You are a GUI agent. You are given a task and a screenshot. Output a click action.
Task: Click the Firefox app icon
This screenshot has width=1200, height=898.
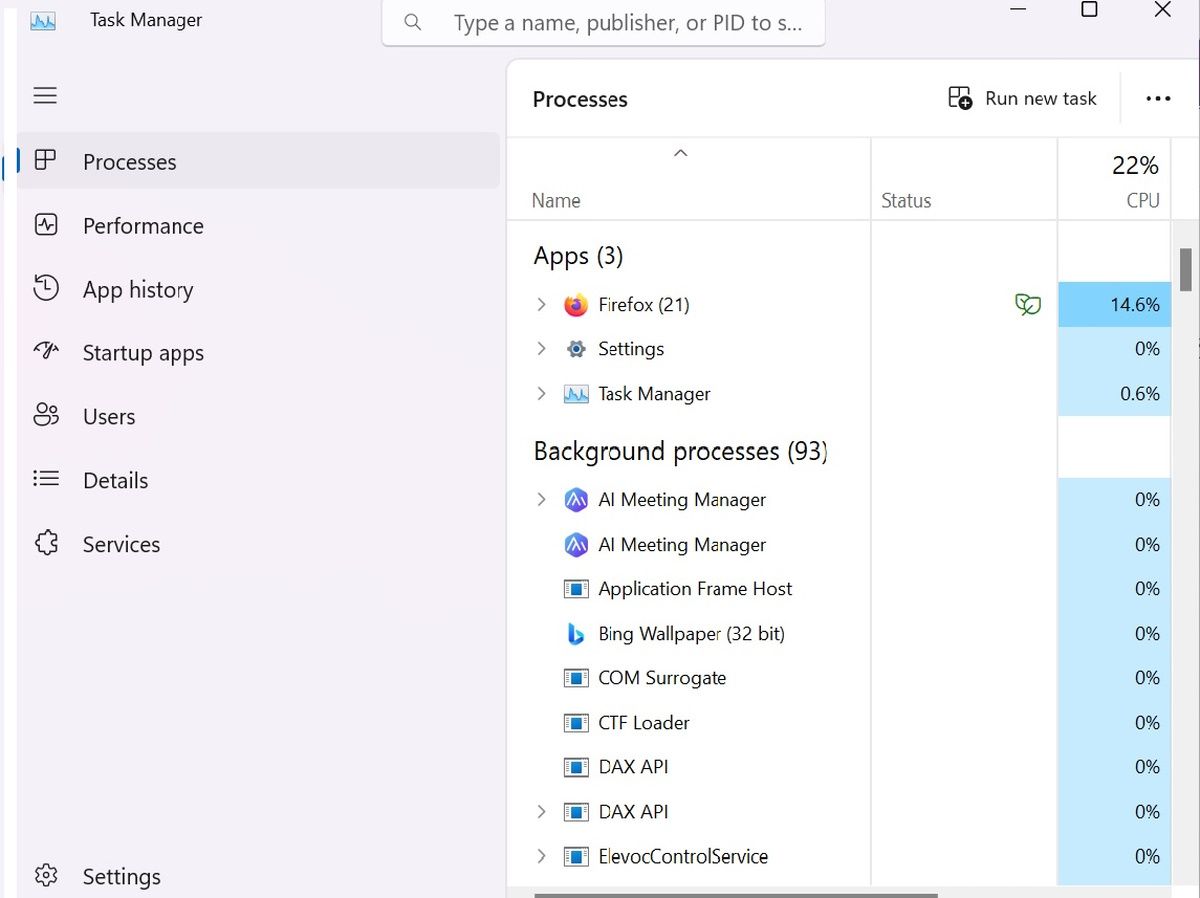coord(576,305)
